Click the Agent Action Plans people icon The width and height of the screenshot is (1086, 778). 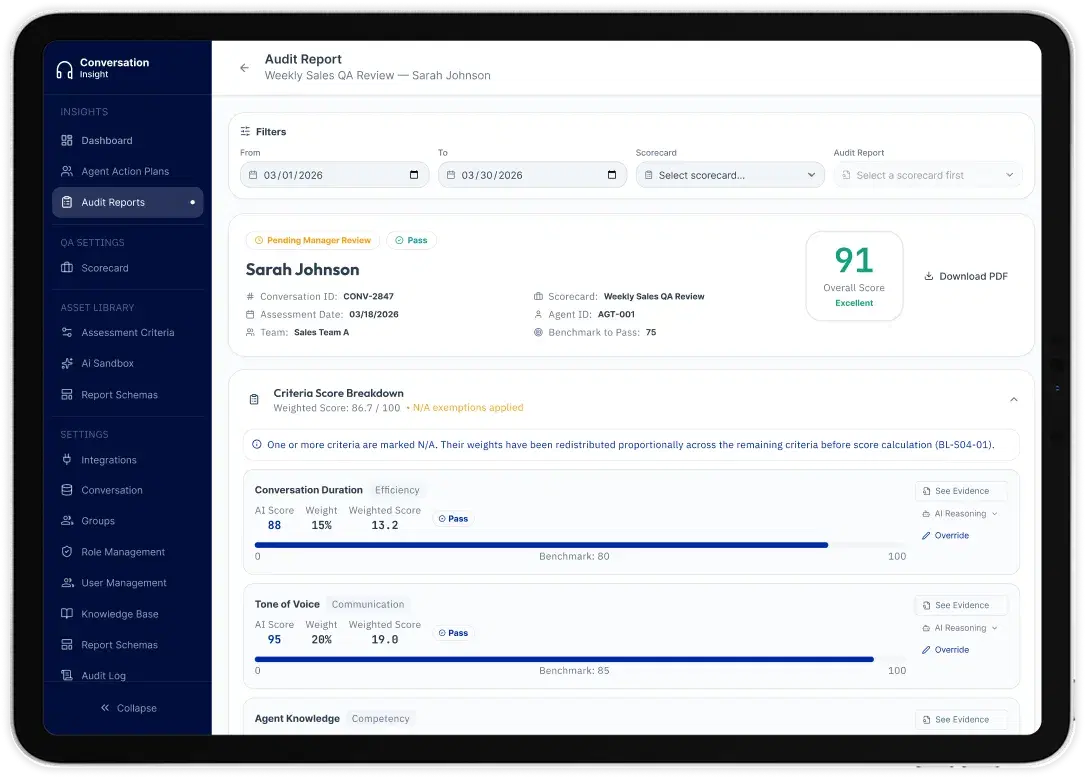pos(66,171)
